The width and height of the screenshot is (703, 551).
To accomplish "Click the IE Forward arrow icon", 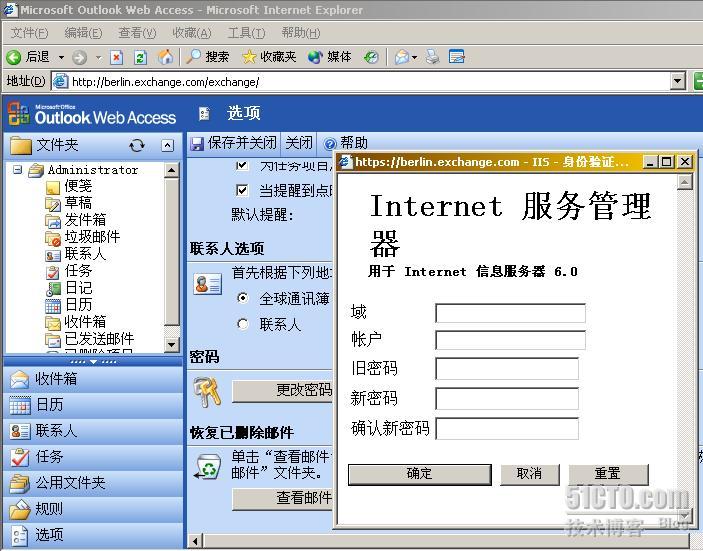I will point(79,57).
